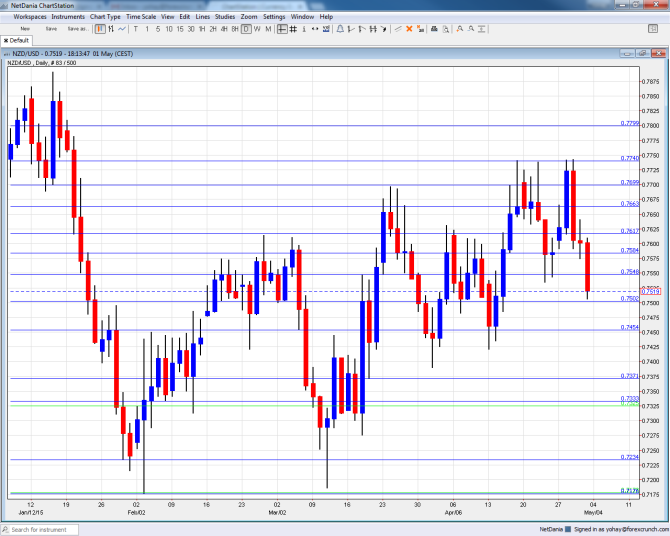Select the 30 minute time scale

point(191,29)
